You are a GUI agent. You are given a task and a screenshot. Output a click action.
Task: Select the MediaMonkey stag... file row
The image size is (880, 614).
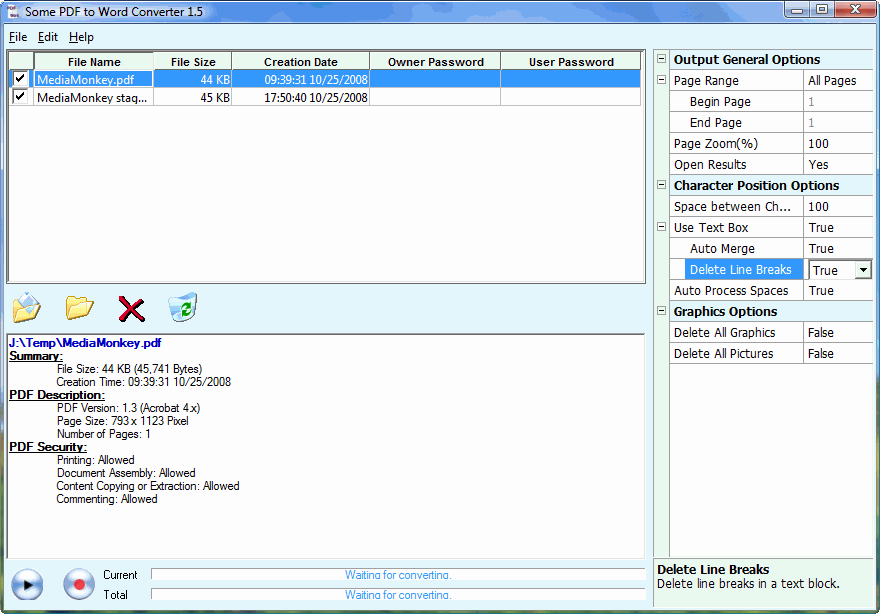(326, 97)
